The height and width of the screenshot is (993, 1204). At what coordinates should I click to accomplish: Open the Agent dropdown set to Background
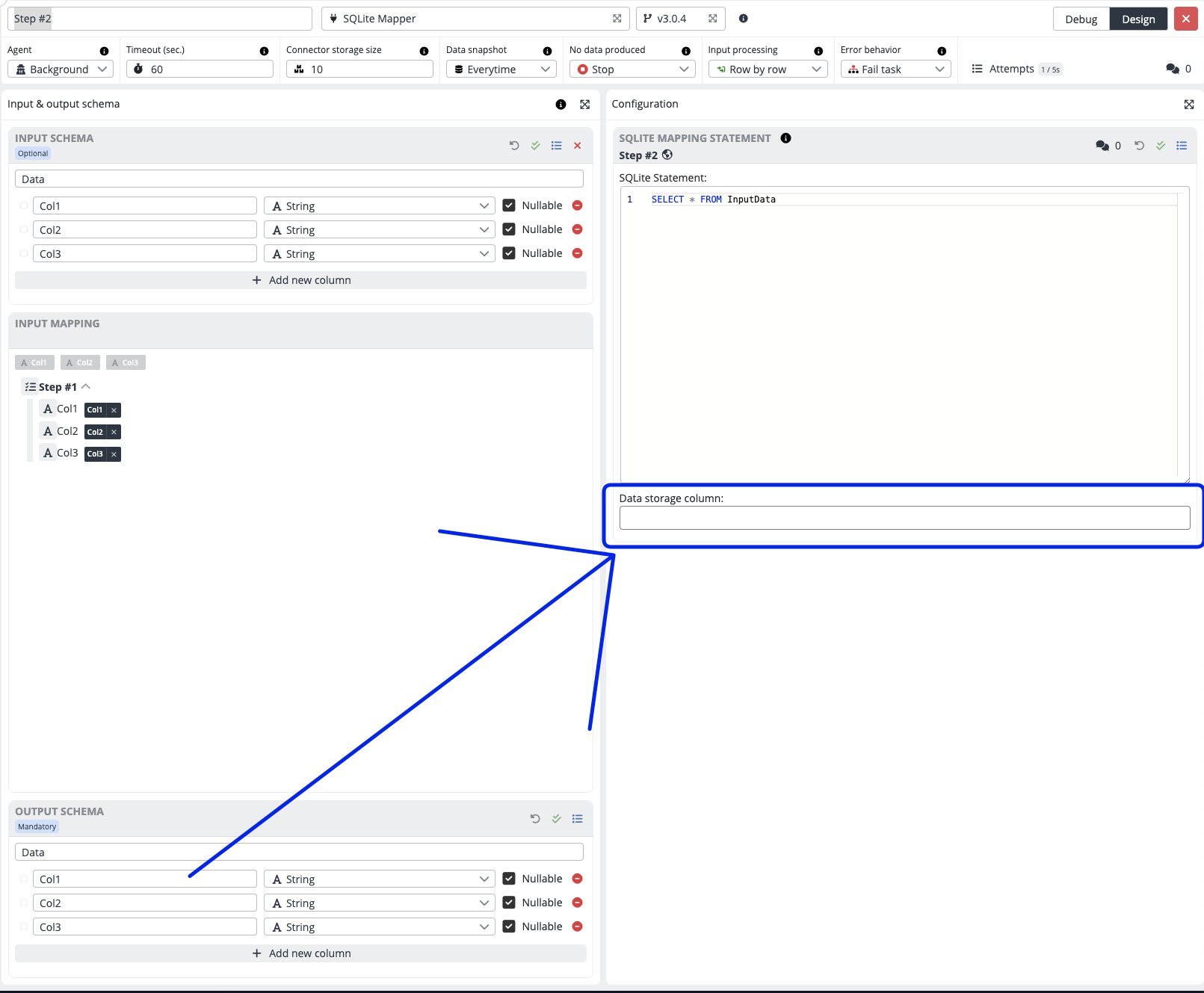coord(61,69)
